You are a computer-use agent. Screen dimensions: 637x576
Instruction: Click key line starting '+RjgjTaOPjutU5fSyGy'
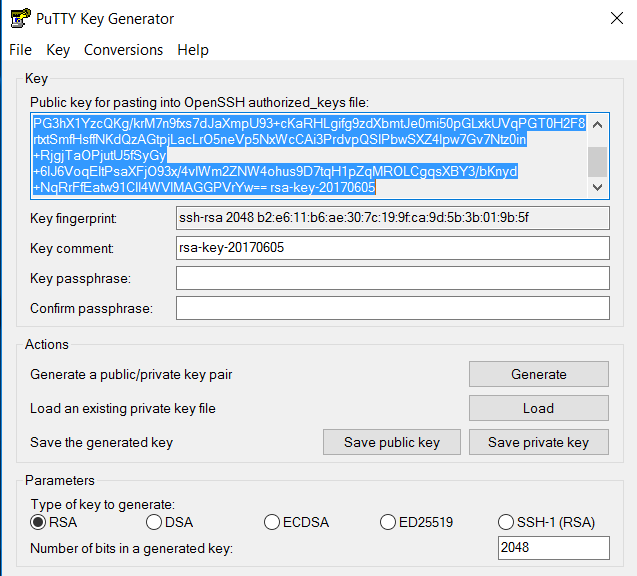[100, 156]
